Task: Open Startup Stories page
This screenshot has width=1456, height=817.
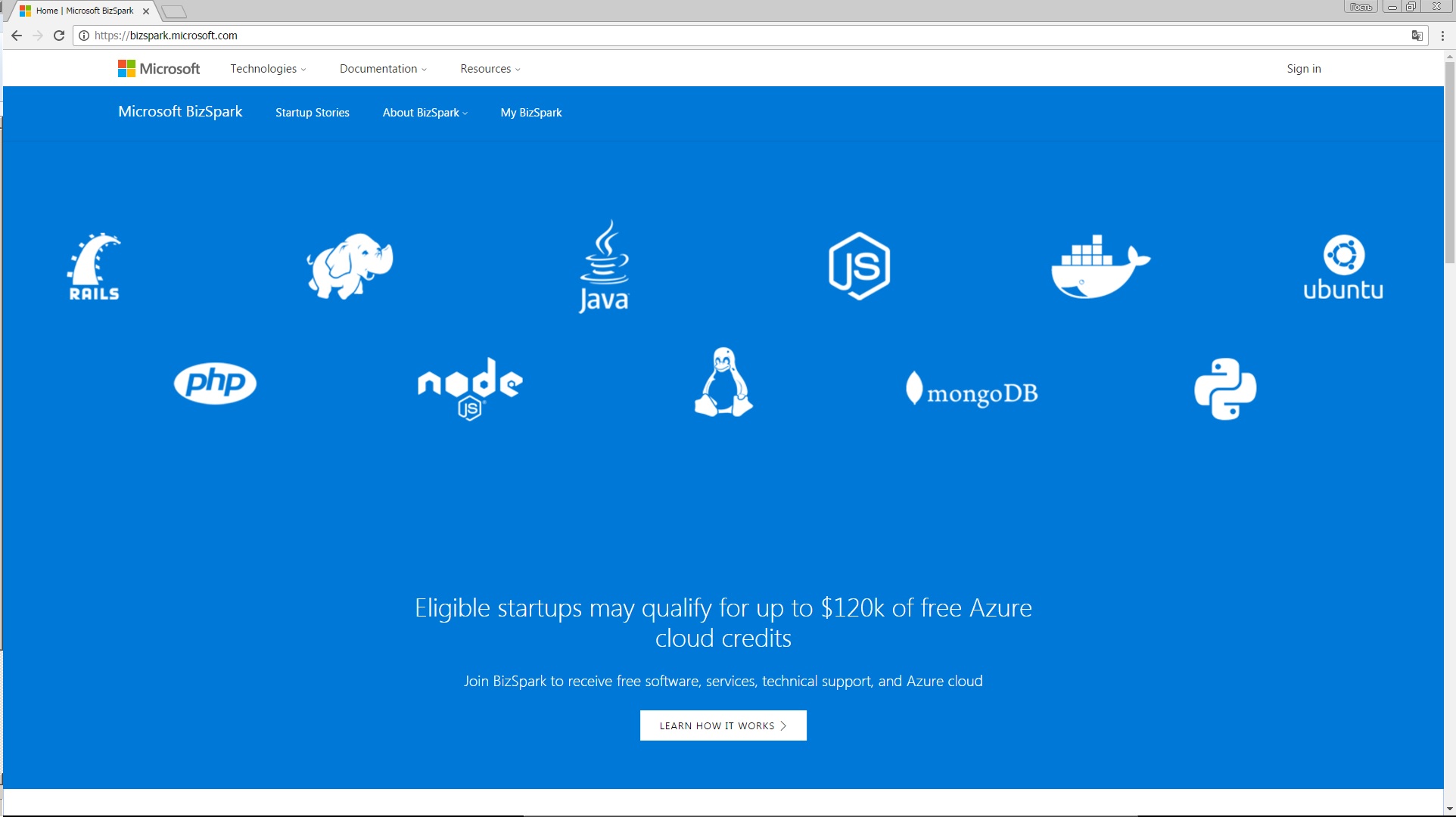Action: [x=313, y=113]
